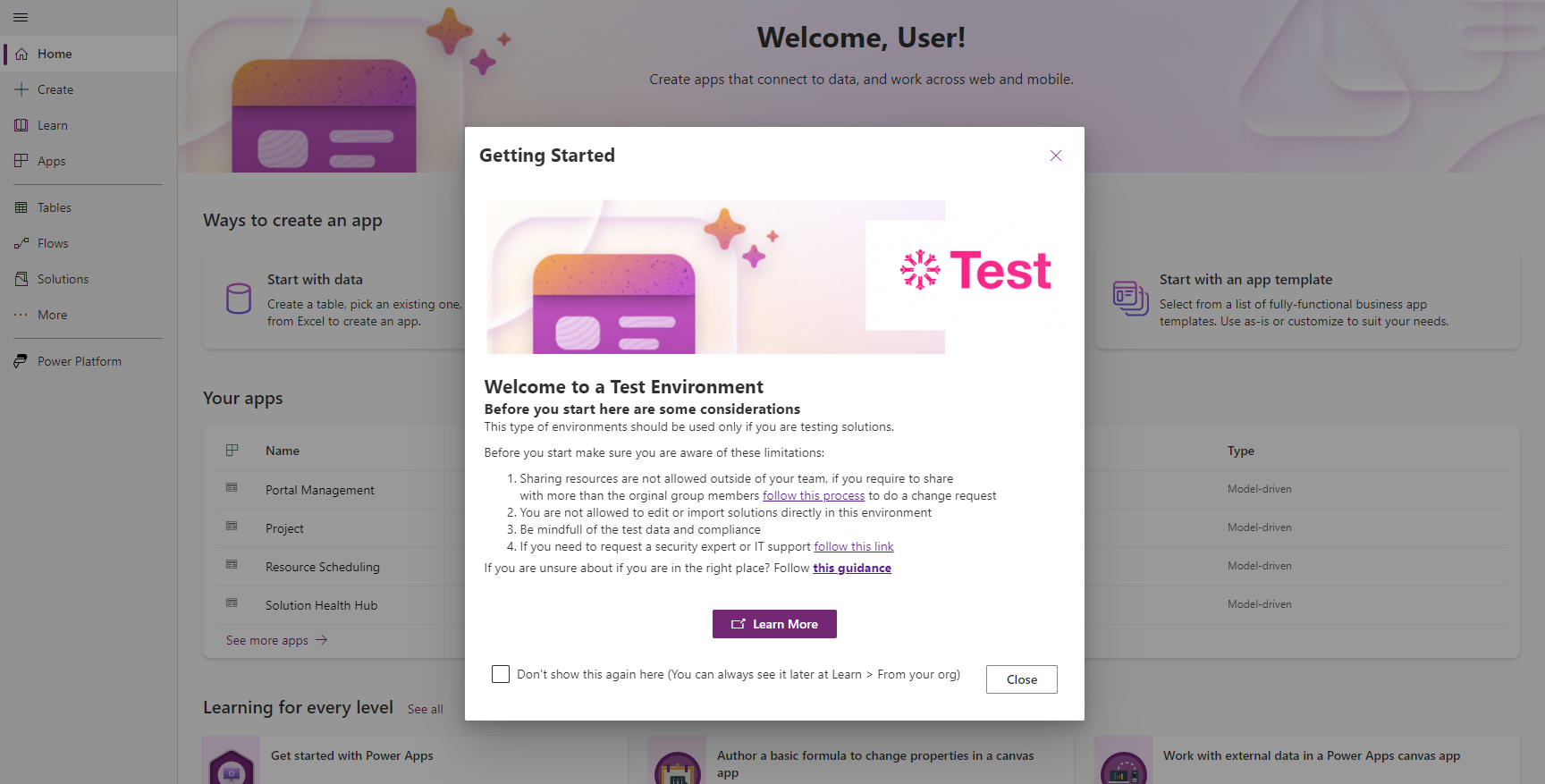Open the Home page from sidebar
The height and width of the screenshot is (784, 1545).
(89, 54)
